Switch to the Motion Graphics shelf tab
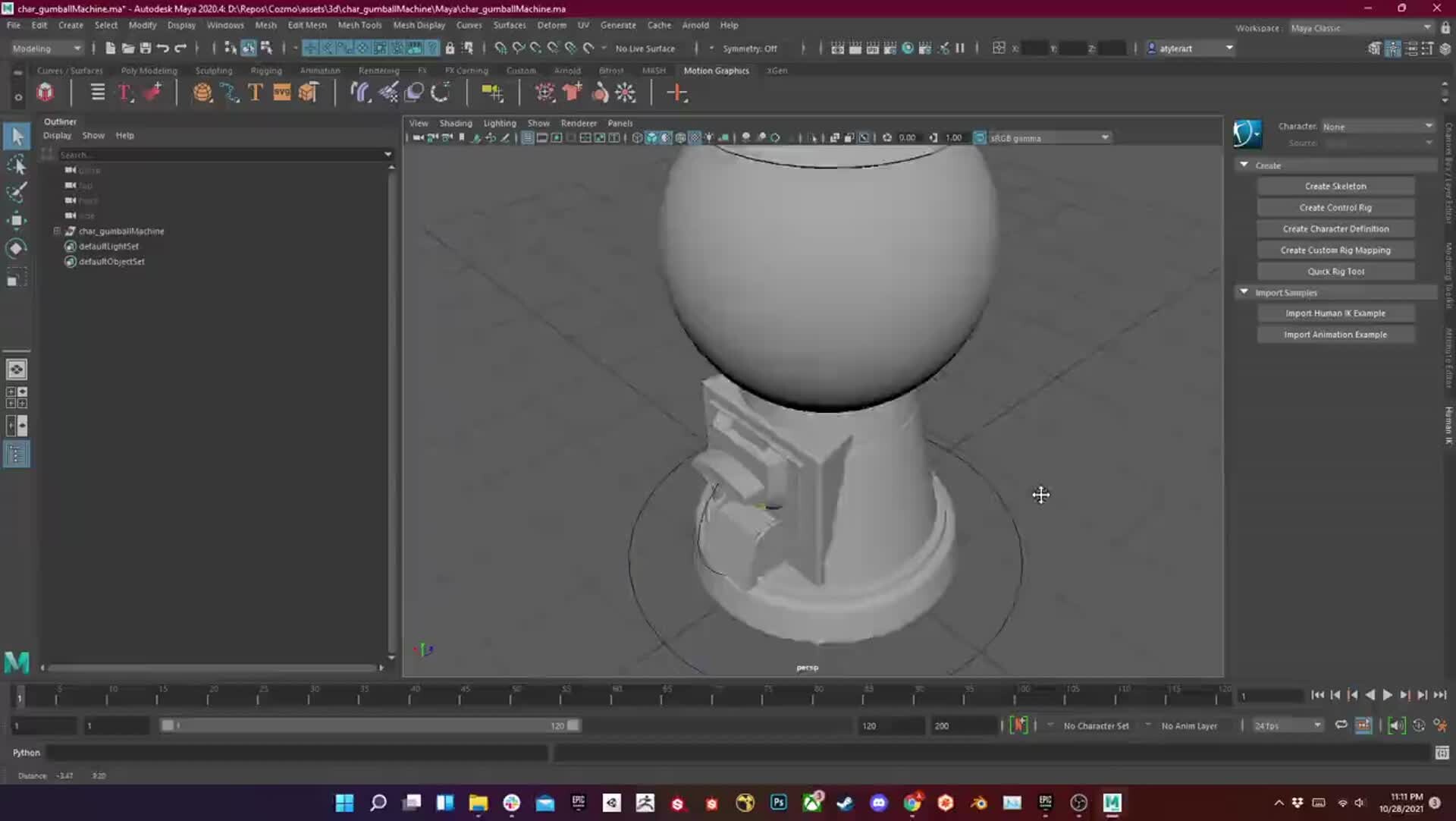This screenshot has width=1456, height=821. tap(716, 70)
